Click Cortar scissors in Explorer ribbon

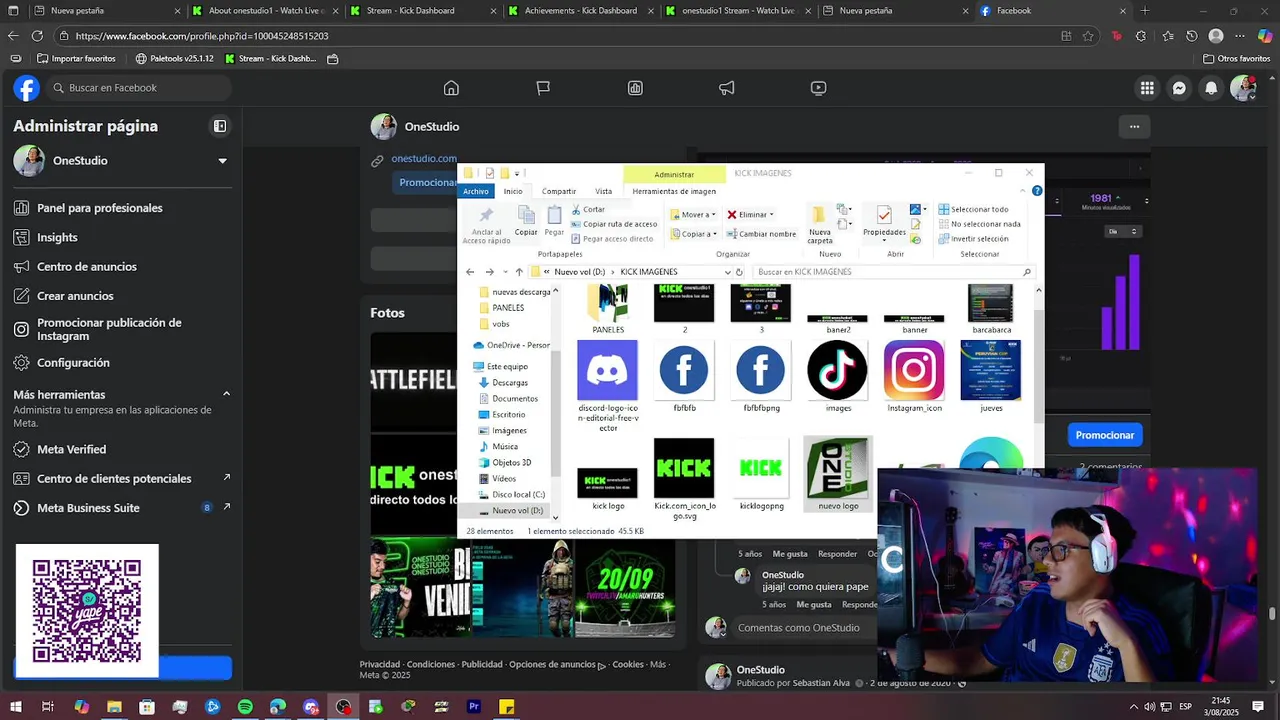(588, 209)
